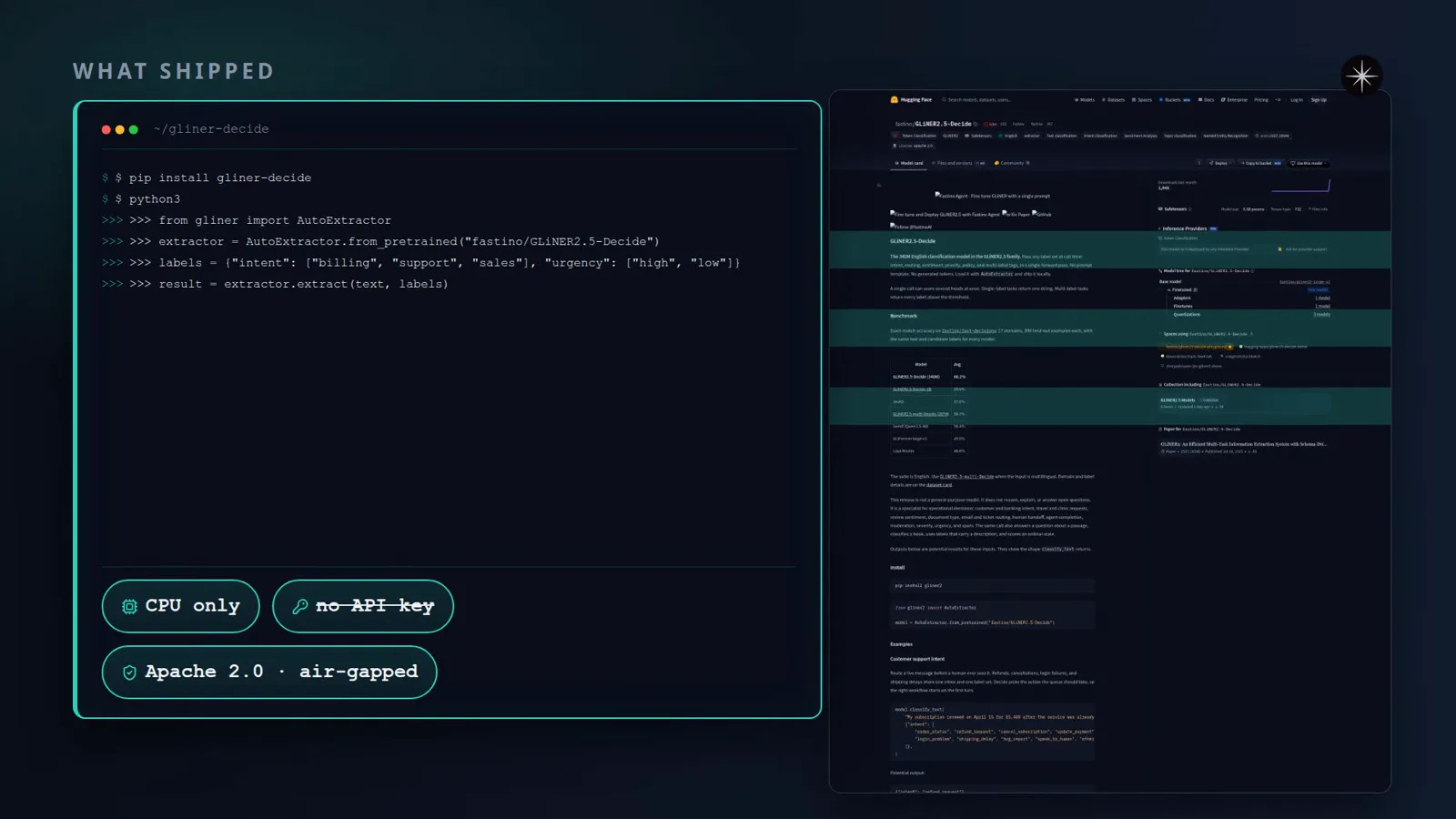Viewport: 1456px width, 819px height.
Task: Click the Quantizations models count link
Action: [1321, 314]
